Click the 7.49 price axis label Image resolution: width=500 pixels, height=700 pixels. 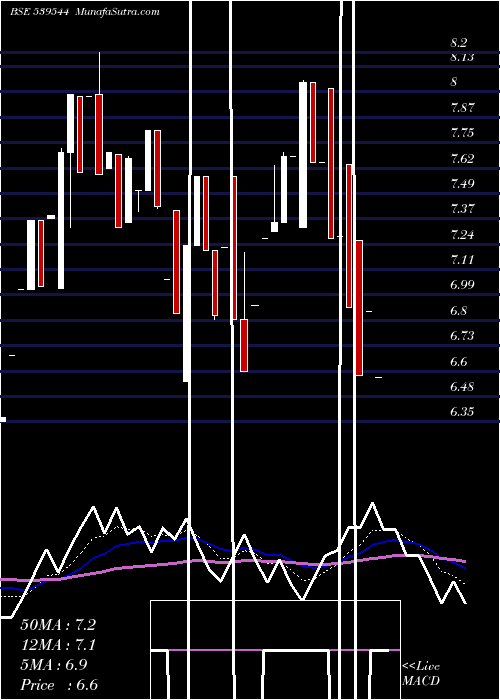click(462, 183)
